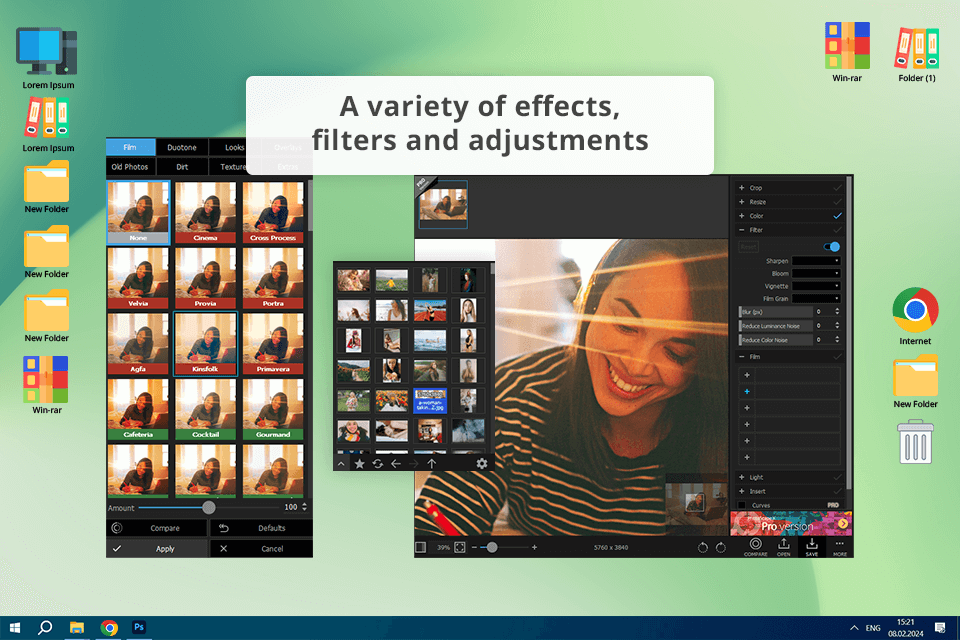960x640 pixels.
Task: Click the Open icon in the editor's bottom bar
Action: 784,546
